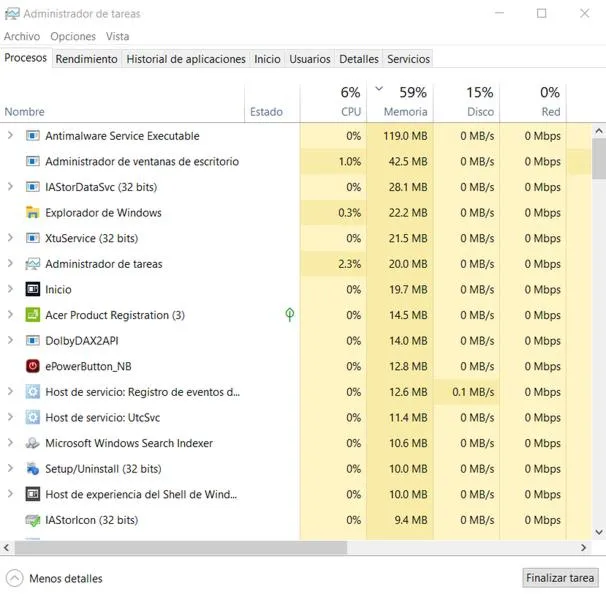Sort processes by CPU column

(333, 103)
